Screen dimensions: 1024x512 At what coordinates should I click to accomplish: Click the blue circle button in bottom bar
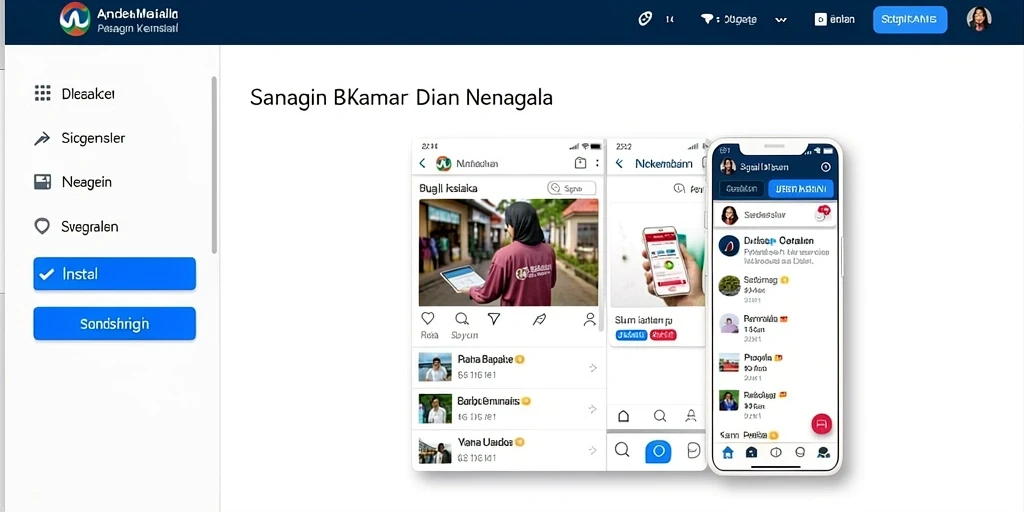click(x=658, y=451)
